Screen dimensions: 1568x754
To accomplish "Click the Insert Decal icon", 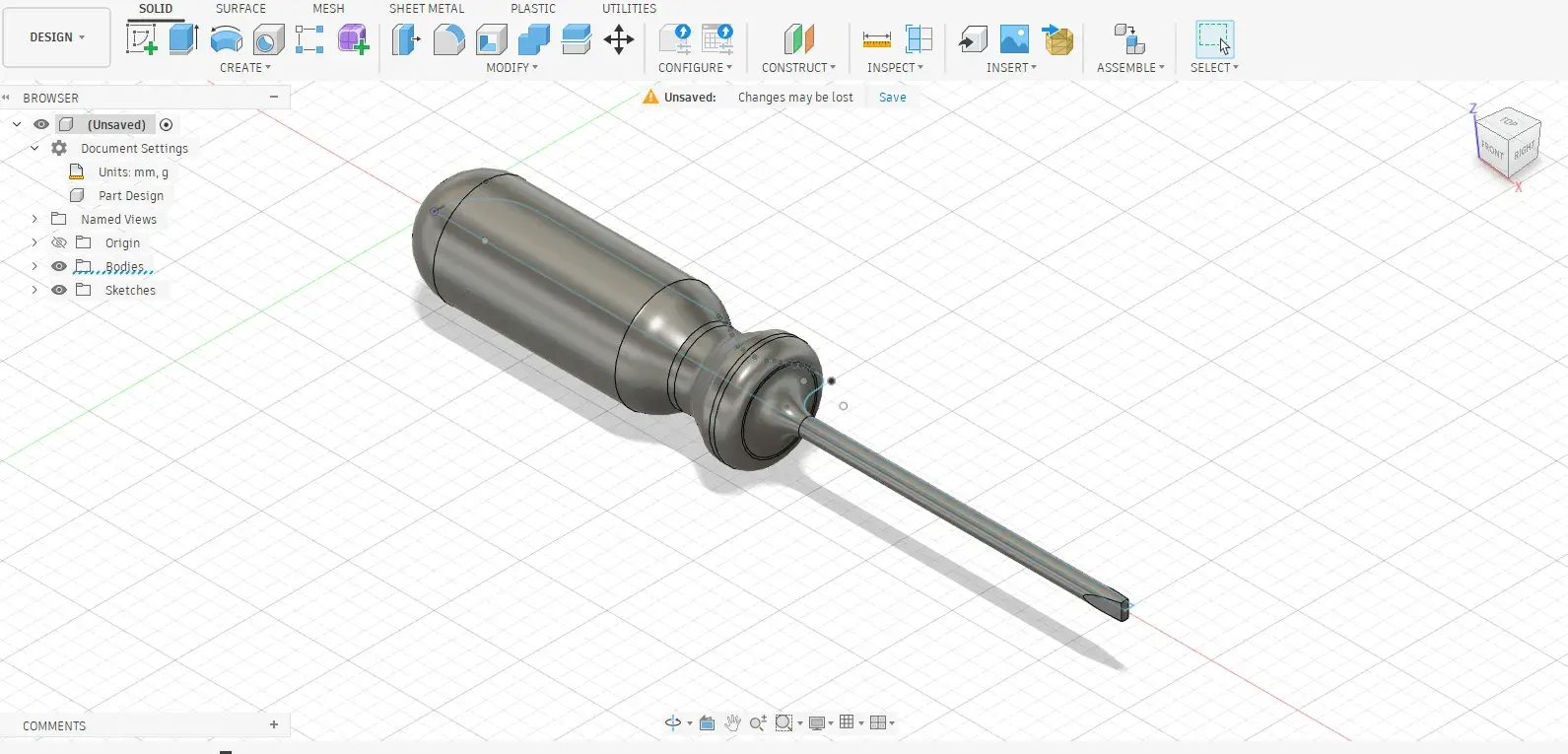I will click(1057, 39).
